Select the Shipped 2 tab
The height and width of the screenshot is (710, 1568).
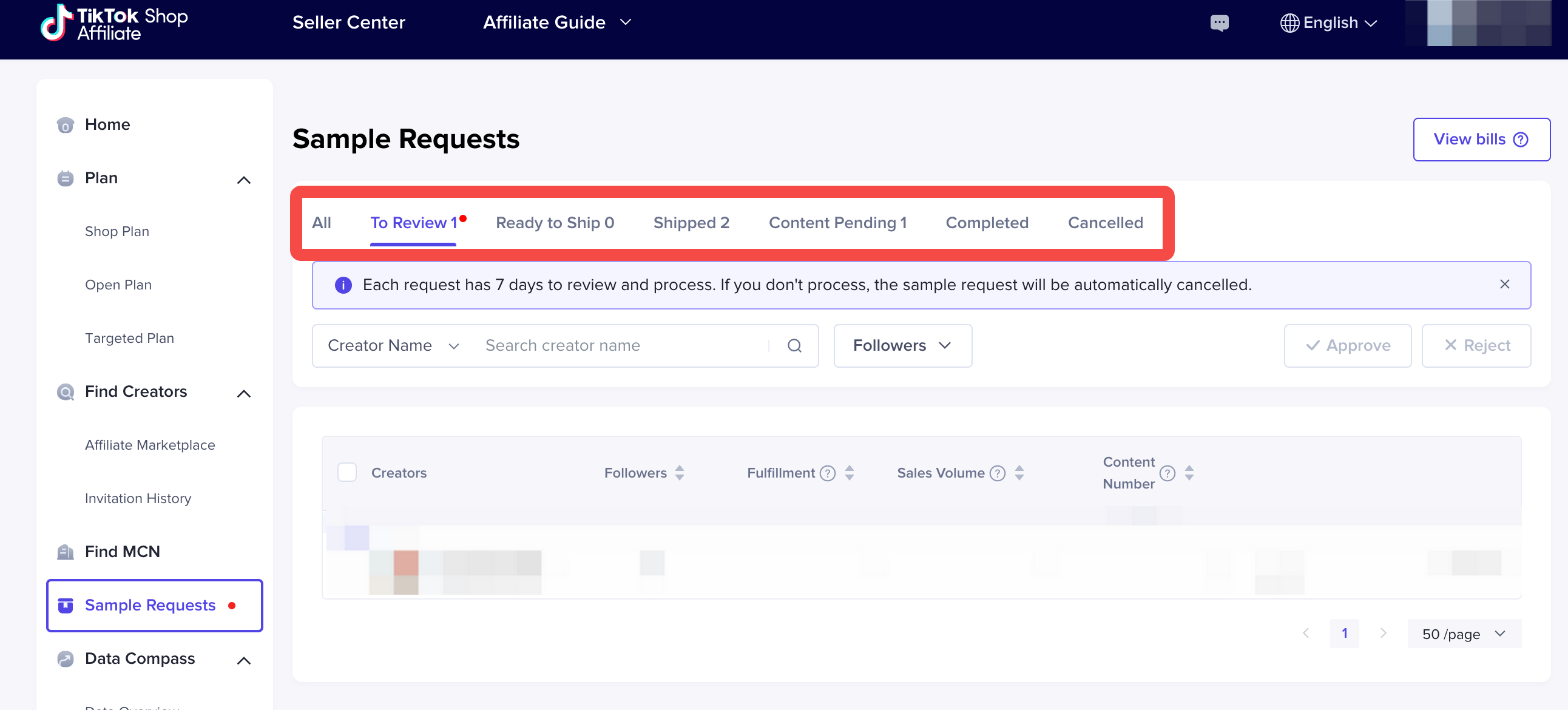tap(692, 221)
